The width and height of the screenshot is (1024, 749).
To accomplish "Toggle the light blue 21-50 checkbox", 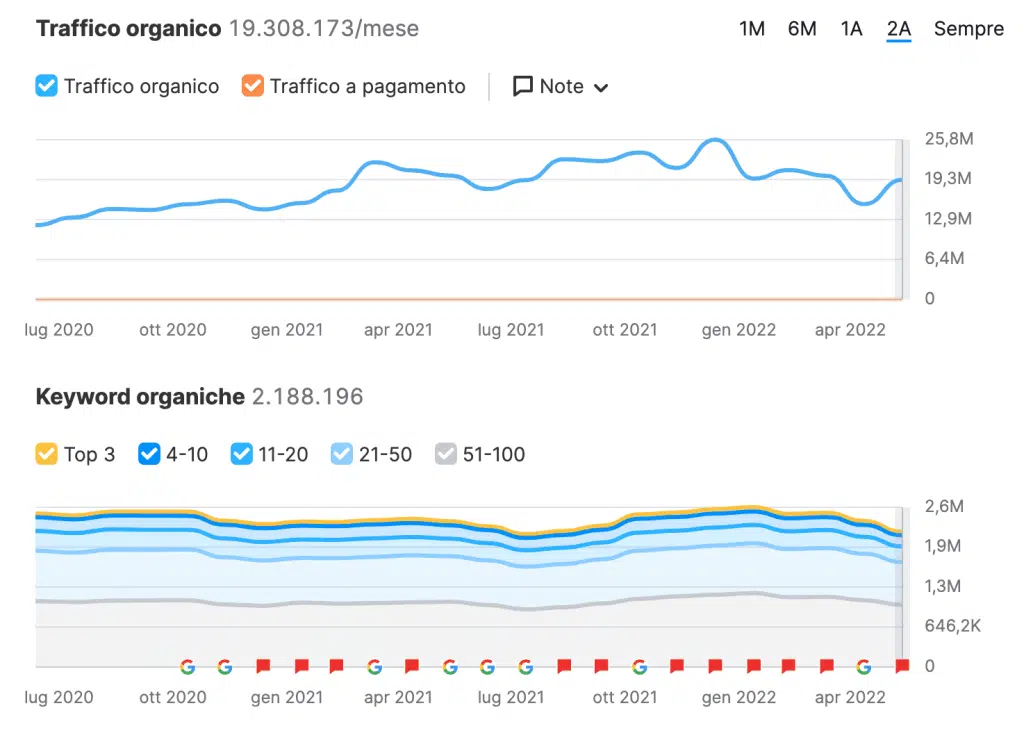I will (x=342, y=455).
